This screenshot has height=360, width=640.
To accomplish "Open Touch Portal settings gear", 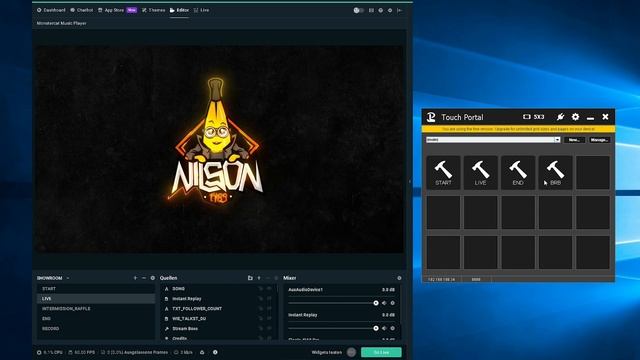I will [x=576, y=117].
